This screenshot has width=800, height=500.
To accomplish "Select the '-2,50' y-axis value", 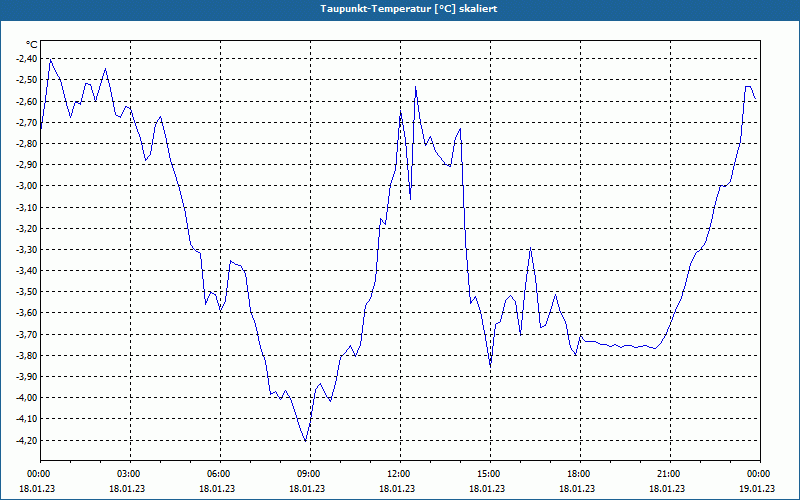I will [x=27, y=80].
